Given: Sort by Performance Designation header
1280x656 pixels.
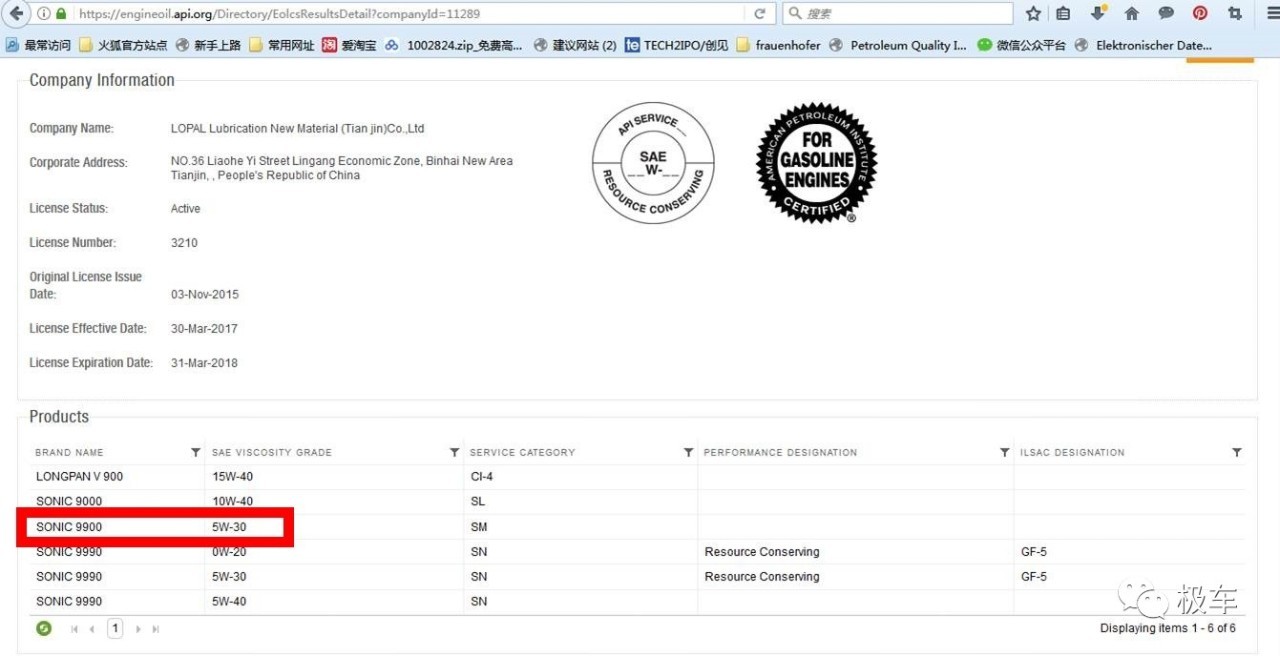Looking at the screenshot, I should pyautogui.click(x=780, y=453).
